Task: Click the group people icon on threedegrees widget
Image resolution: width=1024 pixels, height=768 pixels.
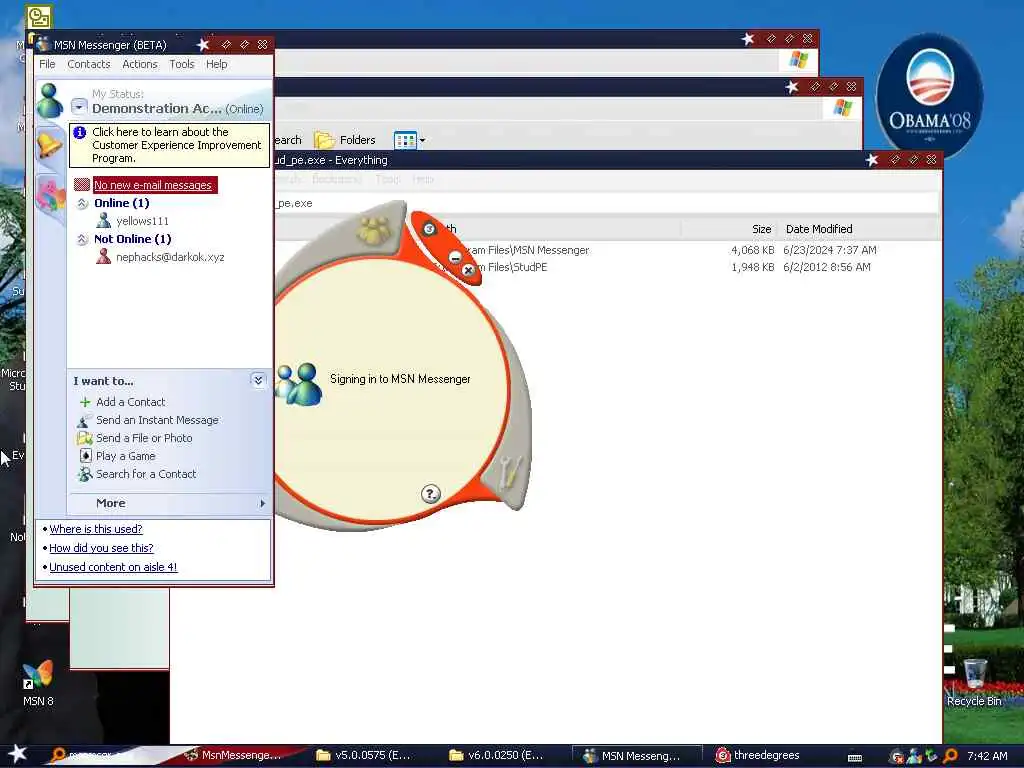Action: point(374,229)
